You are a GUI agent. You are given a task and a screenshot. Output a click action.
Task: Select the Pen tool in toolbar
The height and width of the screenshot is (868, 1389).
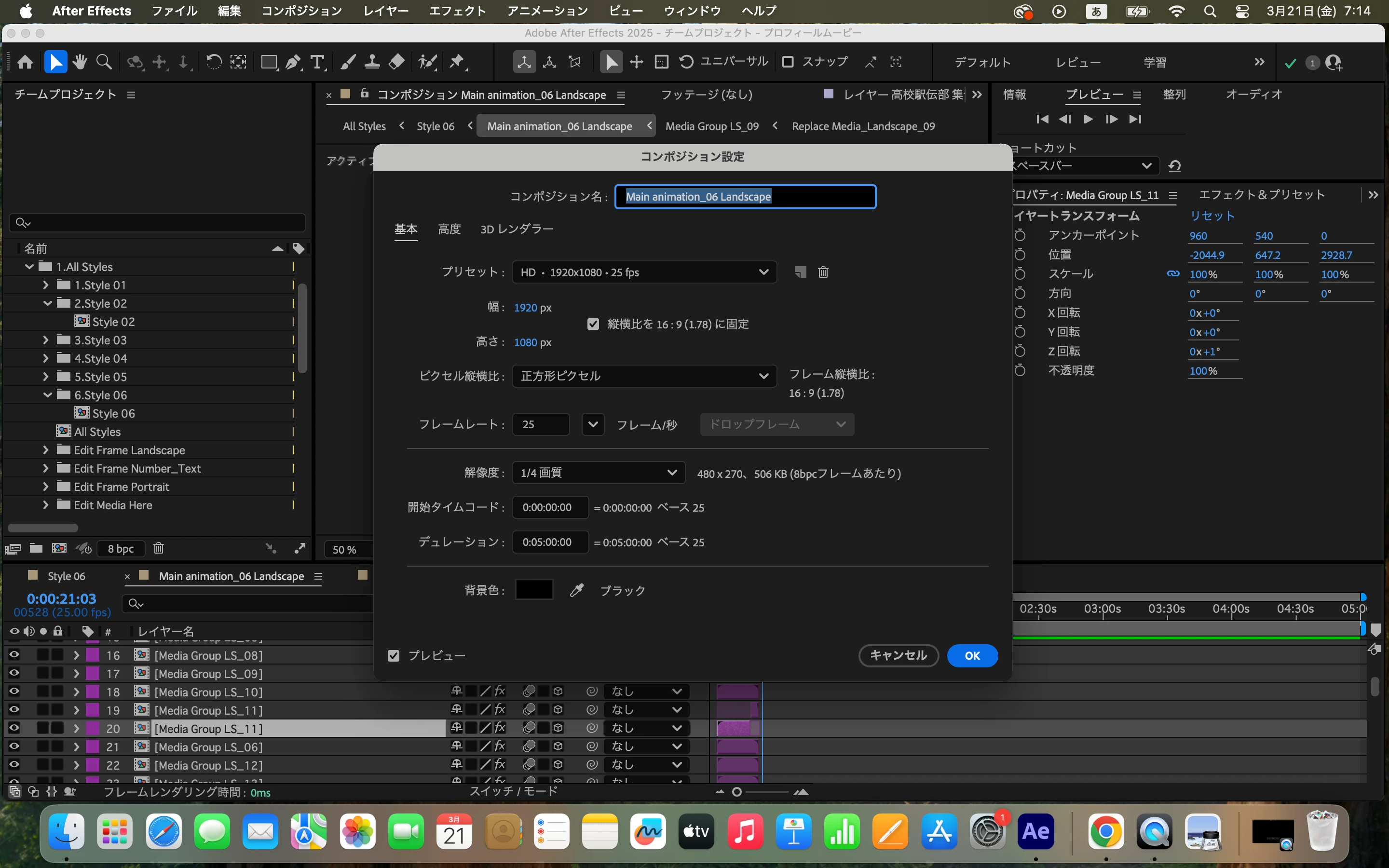click(x=293, y=62)
